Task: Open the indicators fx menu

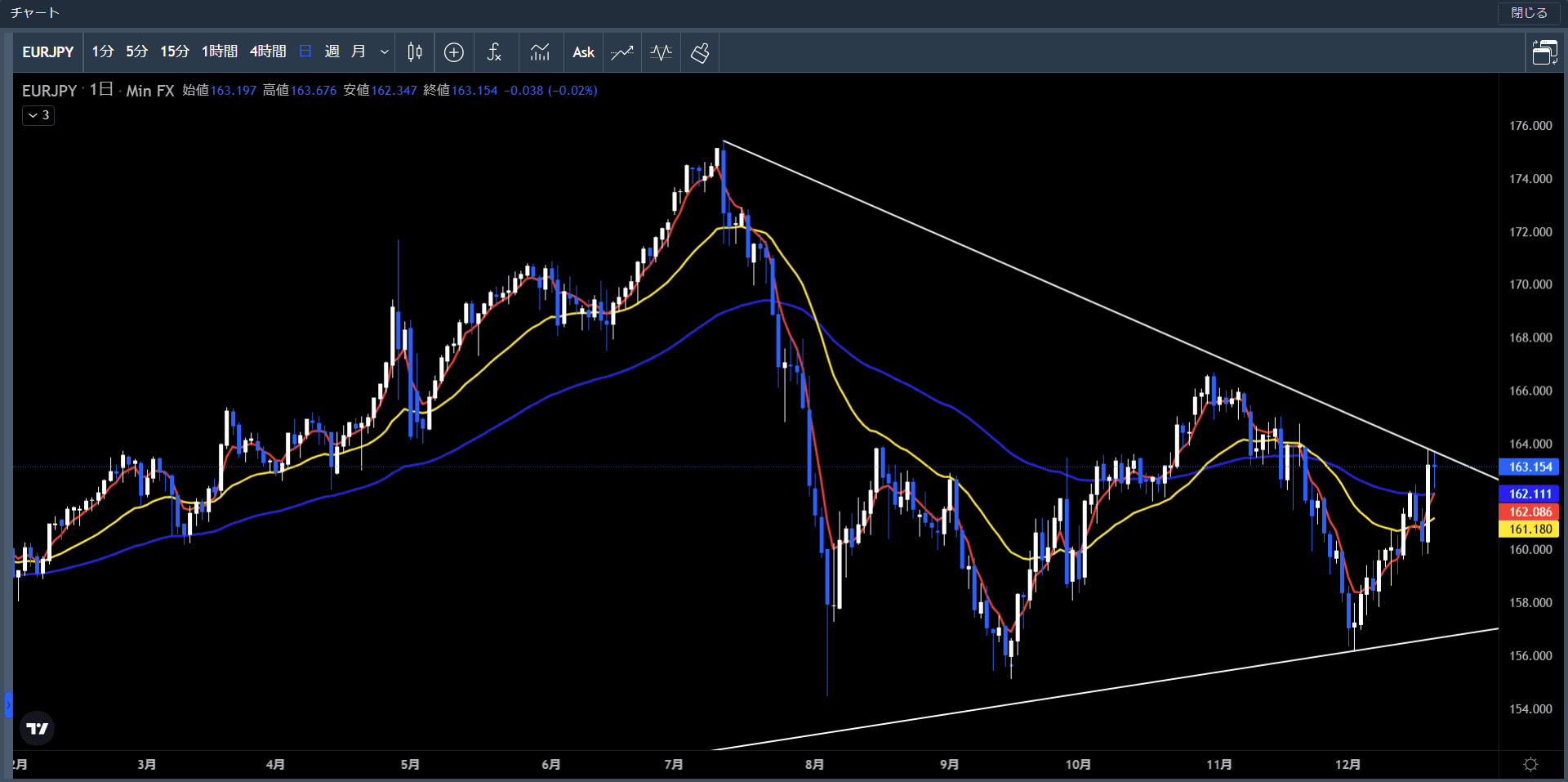Action: click(494, 52)
